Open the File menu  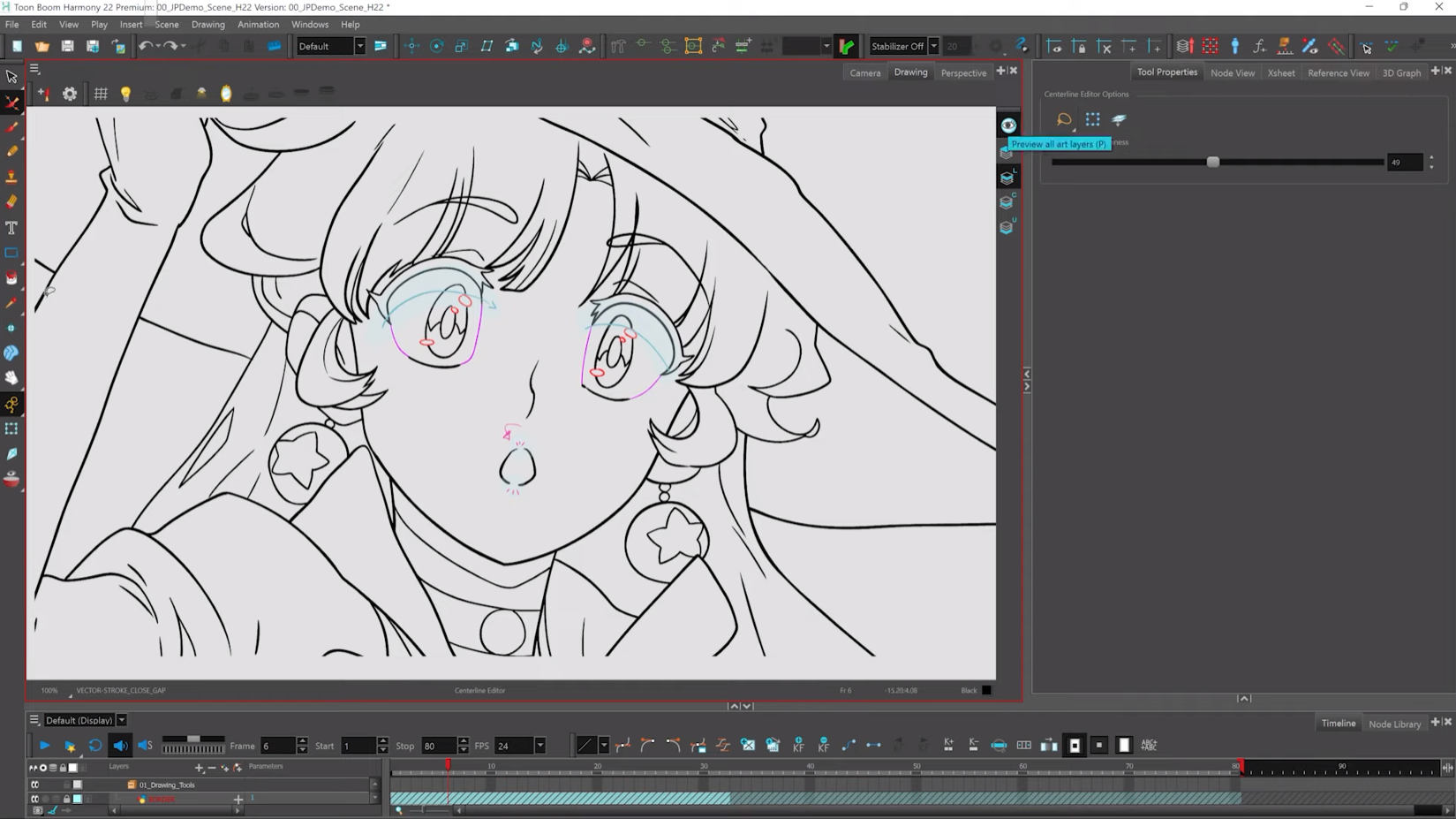coord(12,25)
